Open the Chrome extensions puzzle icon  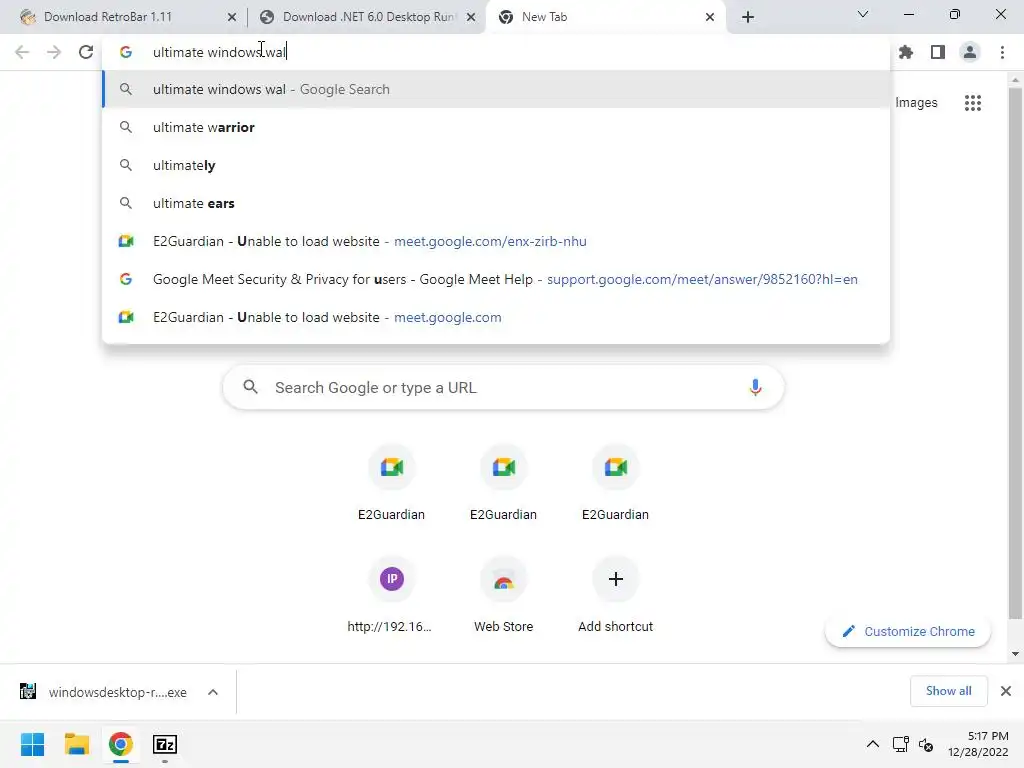coord(906,52)
